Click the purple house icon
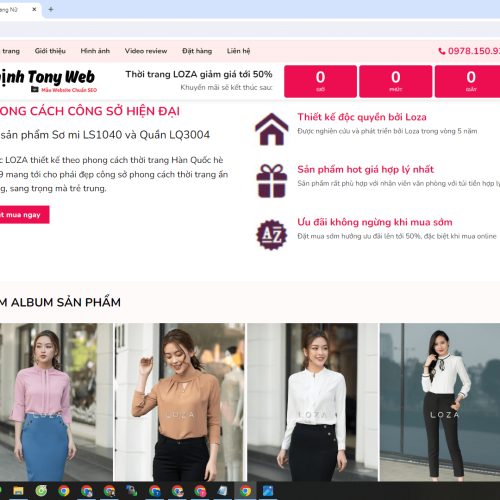The height and width of the screenshot is (500, 500). tap(272, 129)
